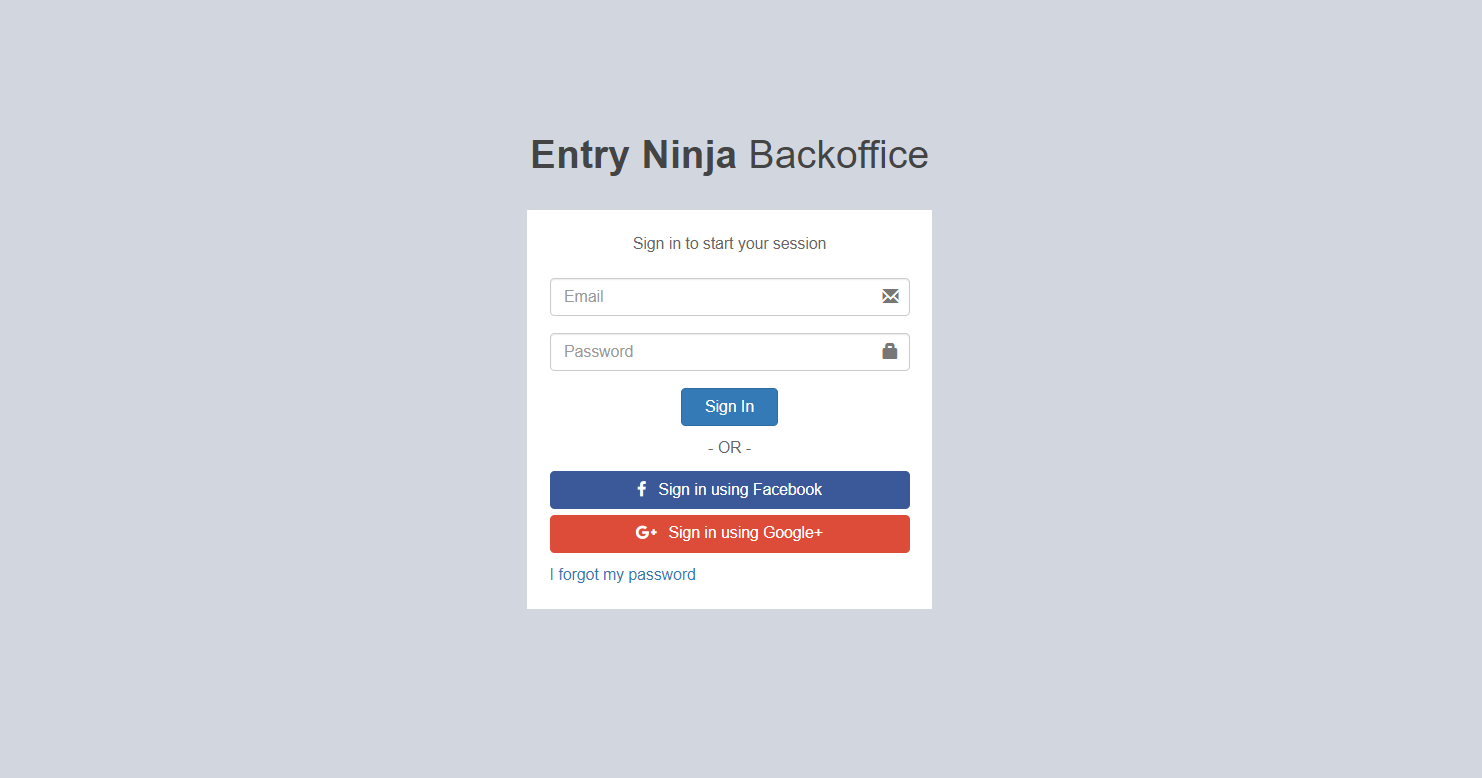Open the I forgot my password link

(x=623, y=575)
